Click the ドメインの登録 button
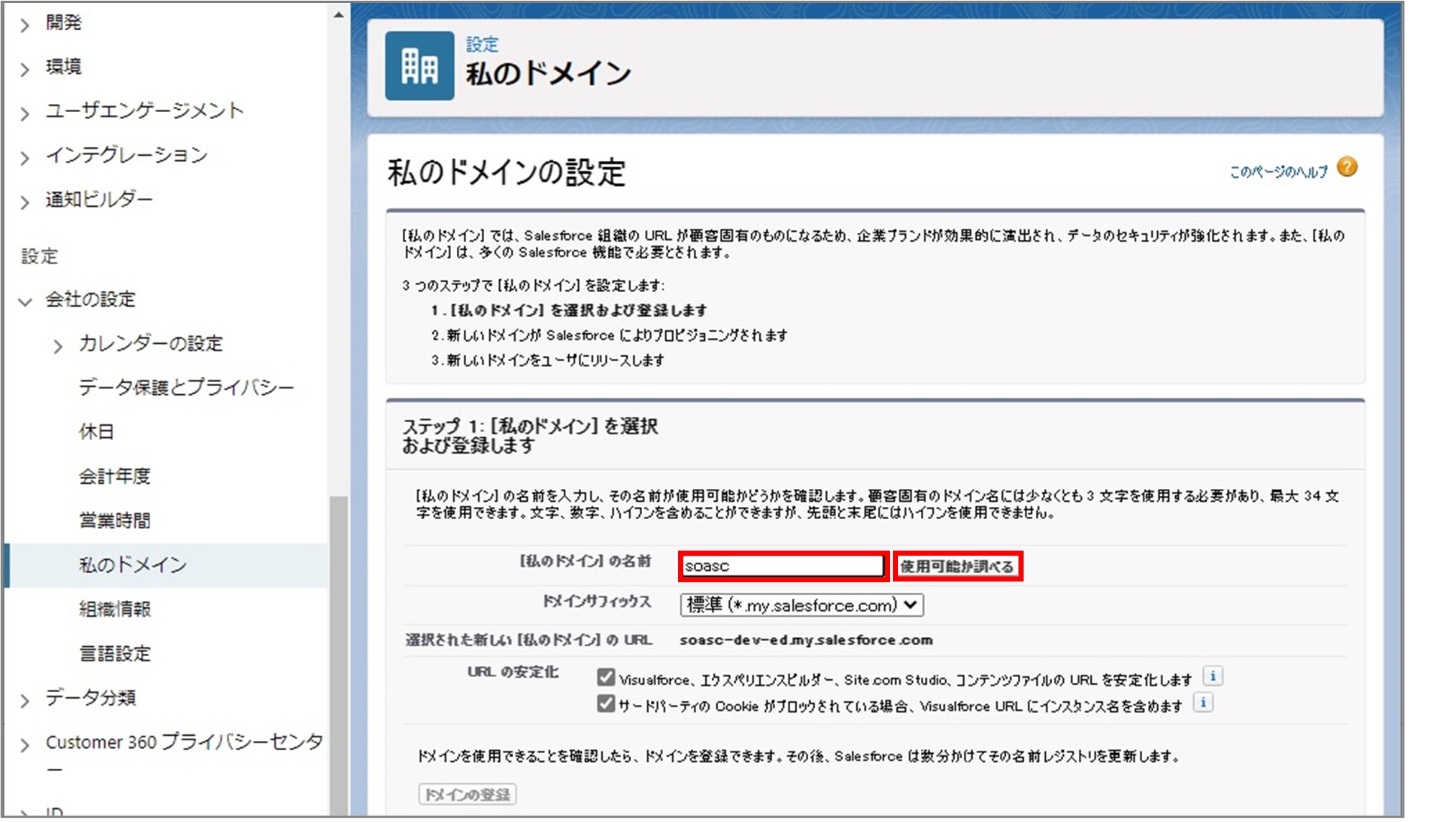The image size is (1456, 822). click(468, 794)
